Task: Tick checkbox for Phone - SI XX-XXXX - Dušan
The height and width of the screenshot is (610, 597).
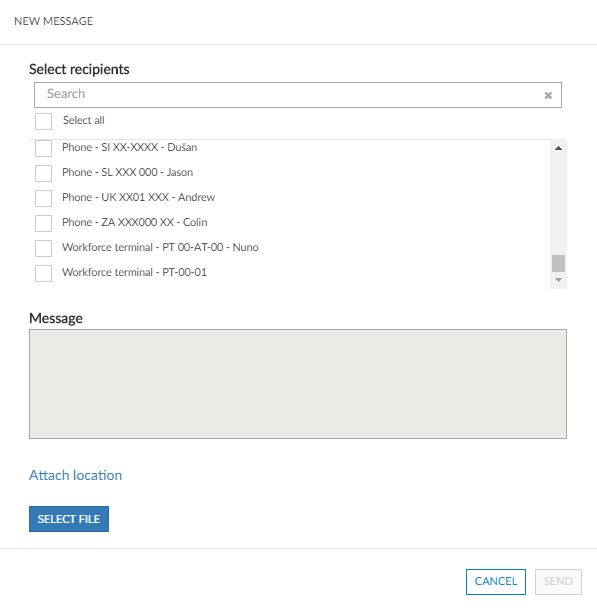Action: [x=43, y=148]
